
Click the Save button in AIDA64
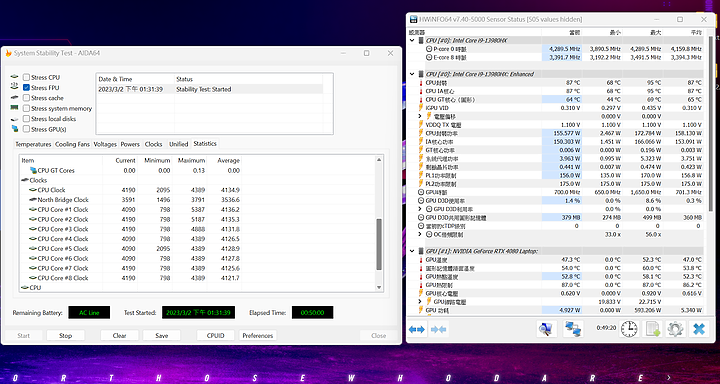pyautogui.click(x=162, y=336)
